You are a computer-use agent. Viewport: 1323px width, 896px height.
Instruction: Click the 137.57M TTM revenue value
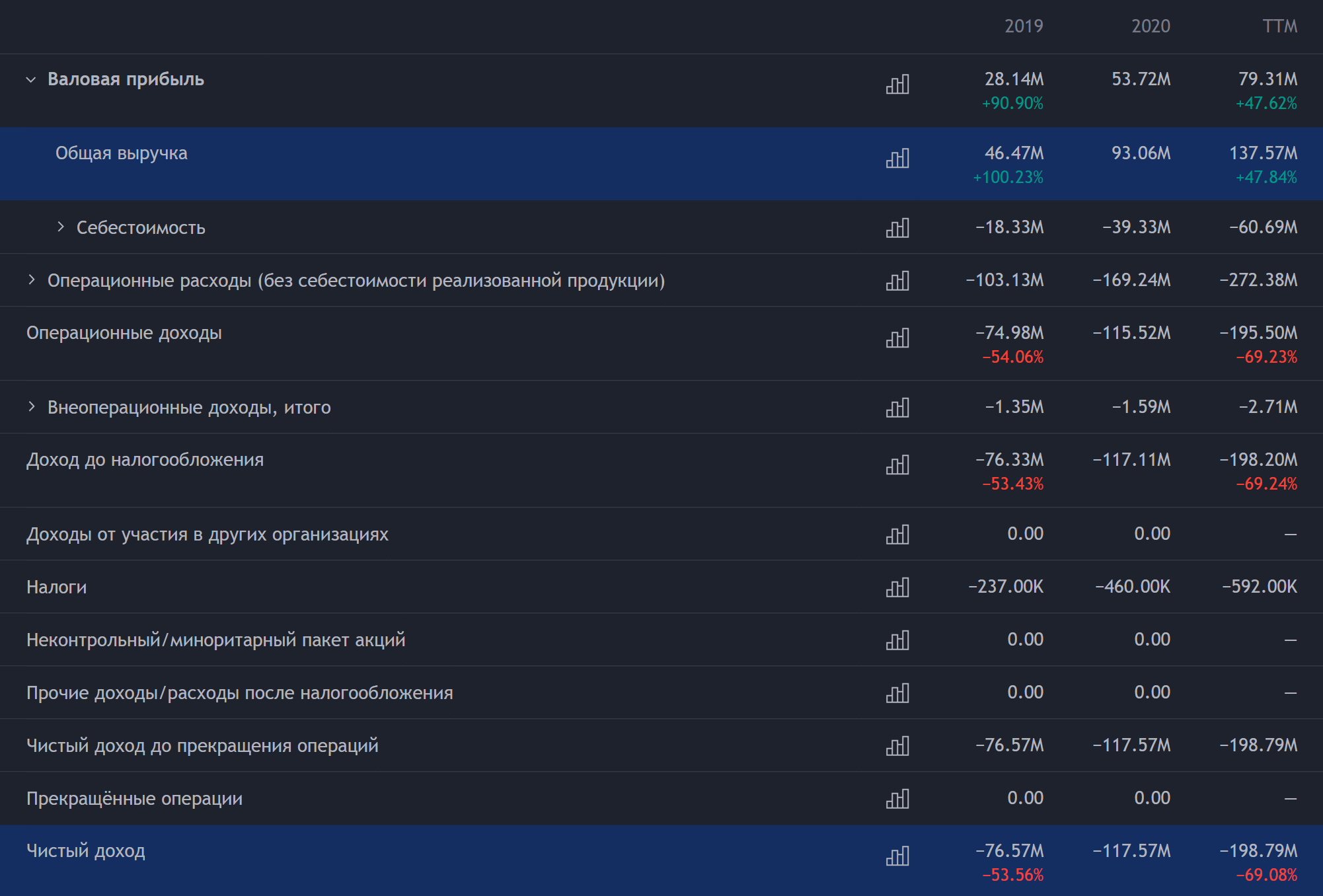click(x=1263, y=153)
